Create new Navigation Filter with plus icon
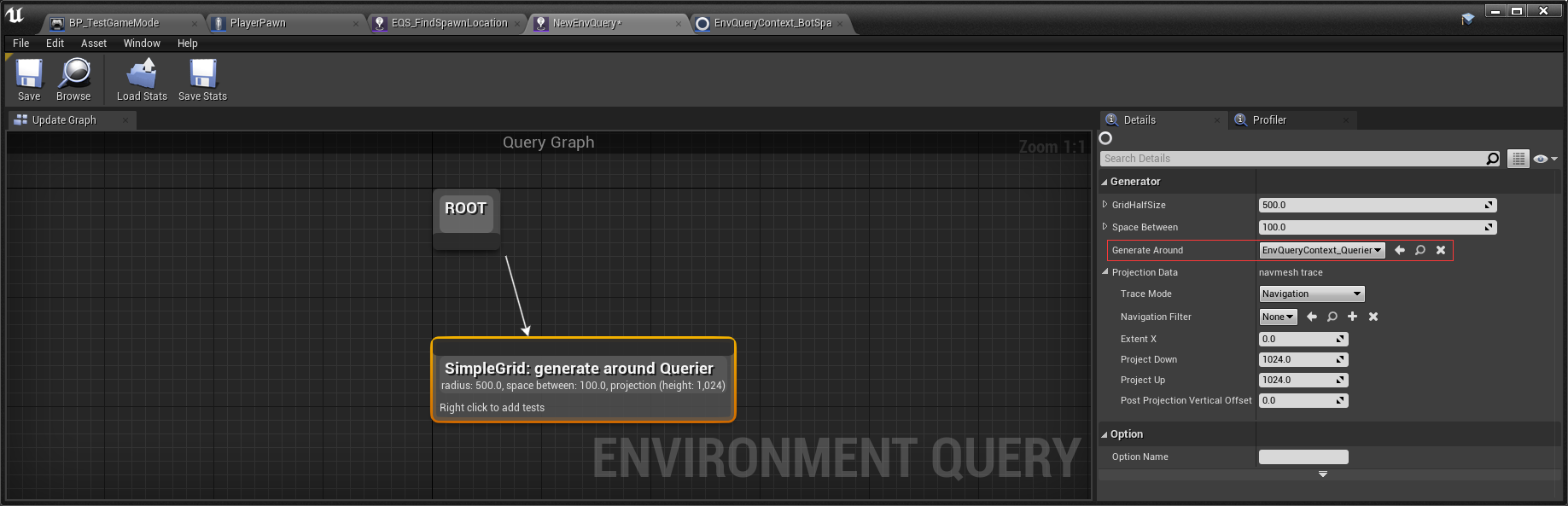Image resolution: width=1568 pixels, height=506 pixels. pyautogui.click(x=1353, y=317)
